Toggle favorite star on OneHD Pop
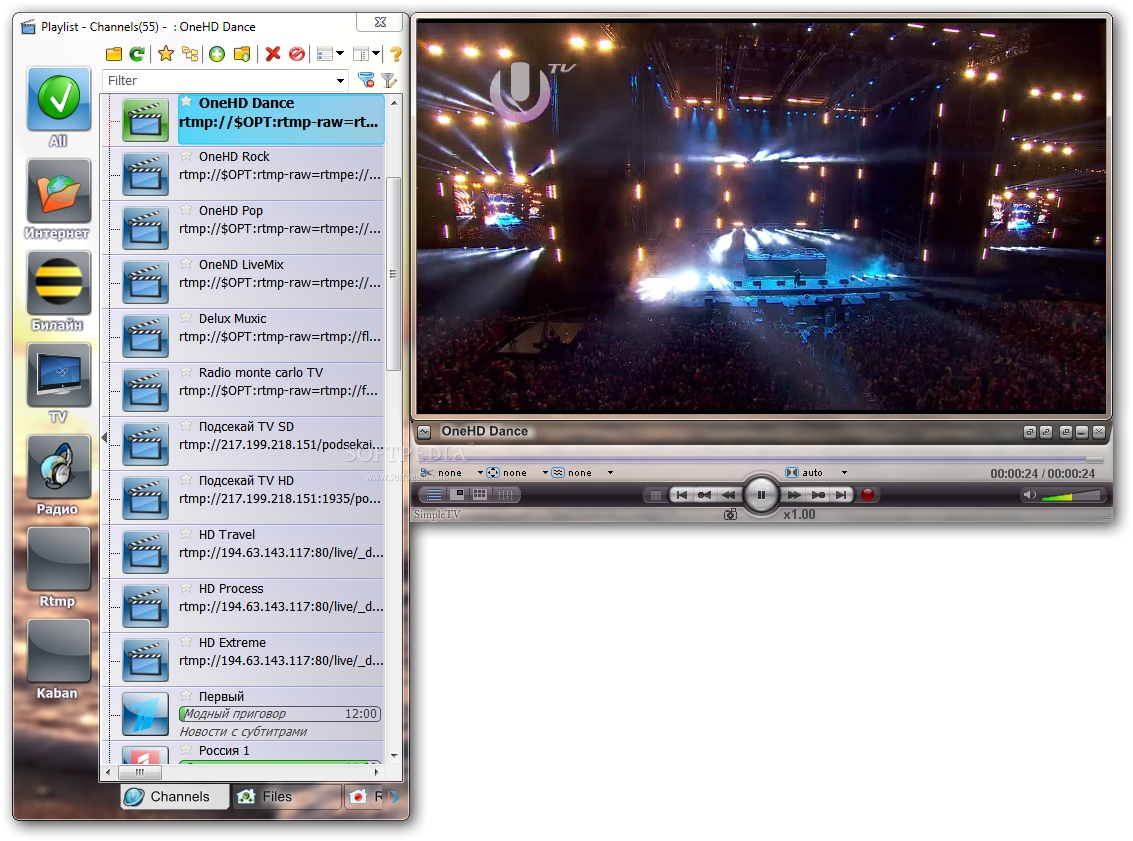 (186, 210)
